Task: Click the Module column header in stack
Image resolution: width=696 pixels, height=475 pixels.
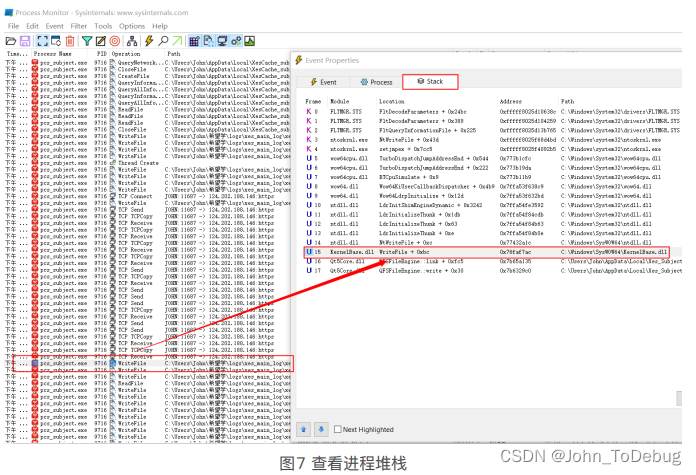Action: coord(340,101)
